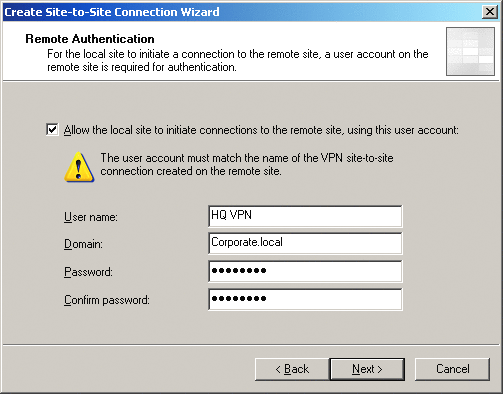Click into the Confirm password input box
The height and width of the screenshot is (394, 503).
(x=305, y=299)
